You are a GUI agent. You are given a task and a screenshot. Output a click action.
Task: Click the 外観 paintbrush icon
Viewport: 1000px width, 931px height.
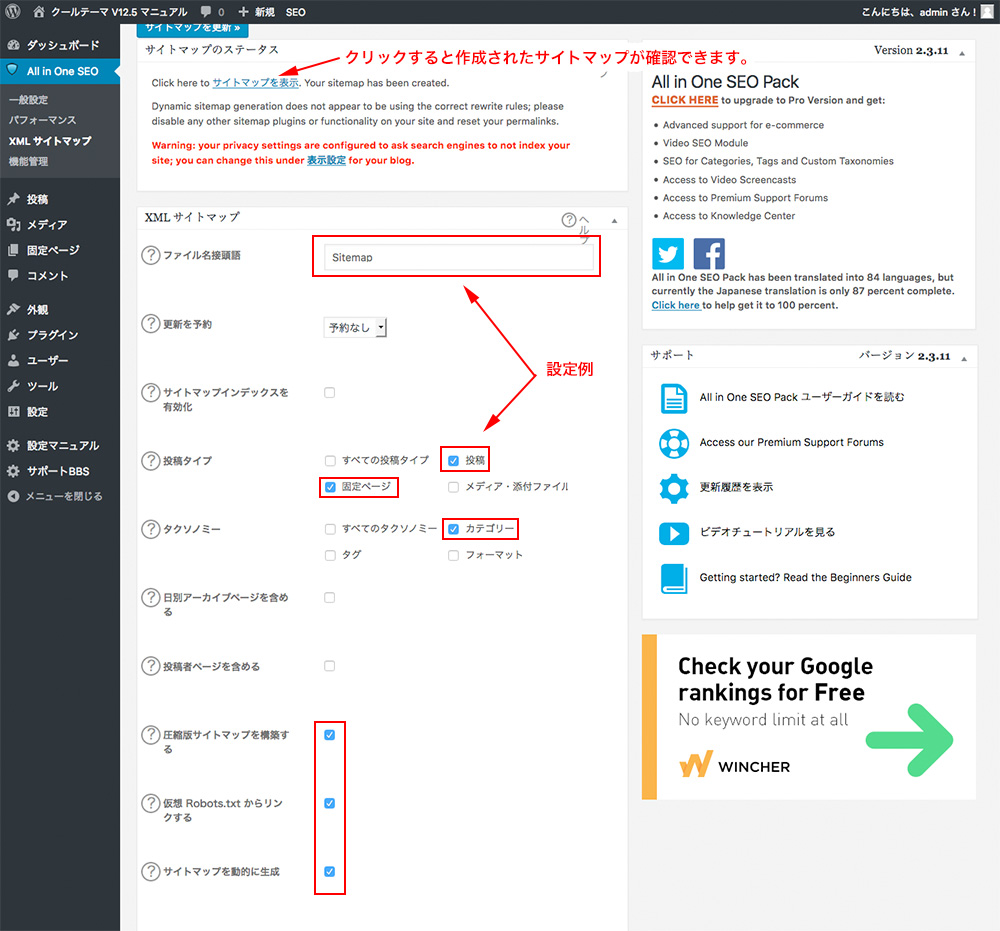(13, 309)
